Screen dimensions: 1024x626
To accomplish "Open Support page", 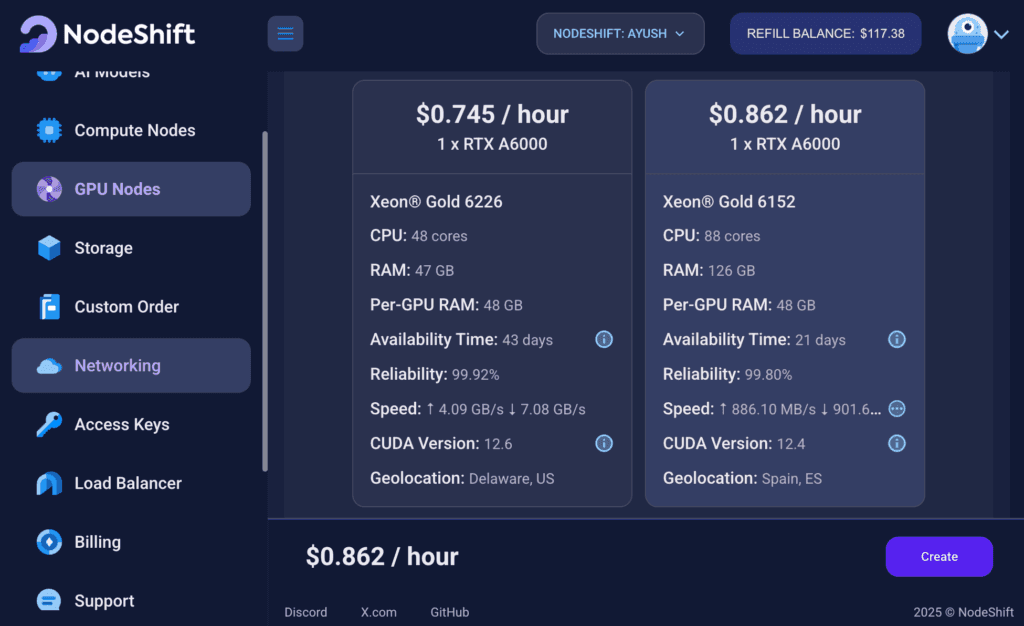I will pyautogui.click(x=131, y=601).
